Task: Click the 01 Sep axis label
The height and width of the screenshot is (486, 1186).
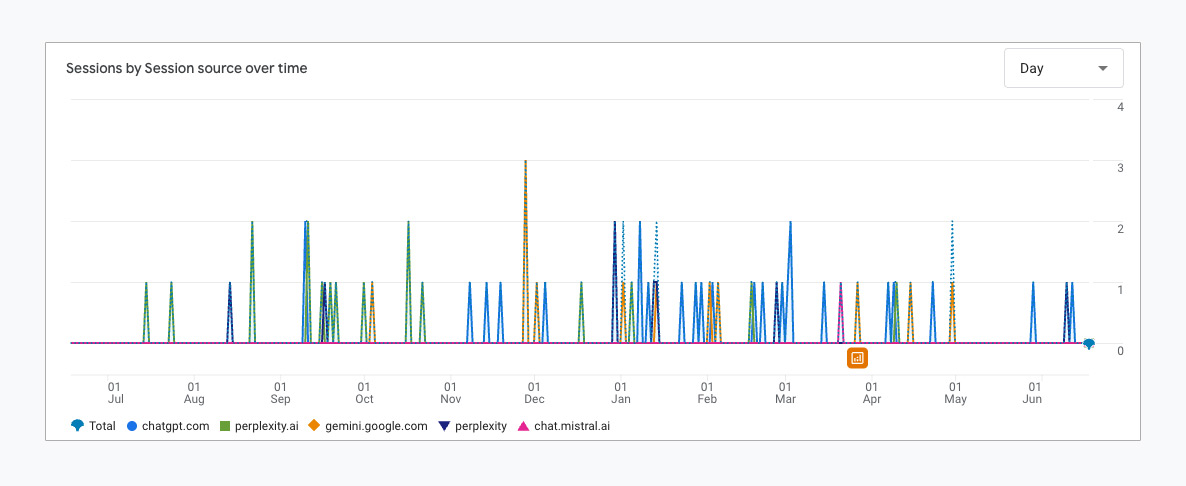Action: pos(280,392)
